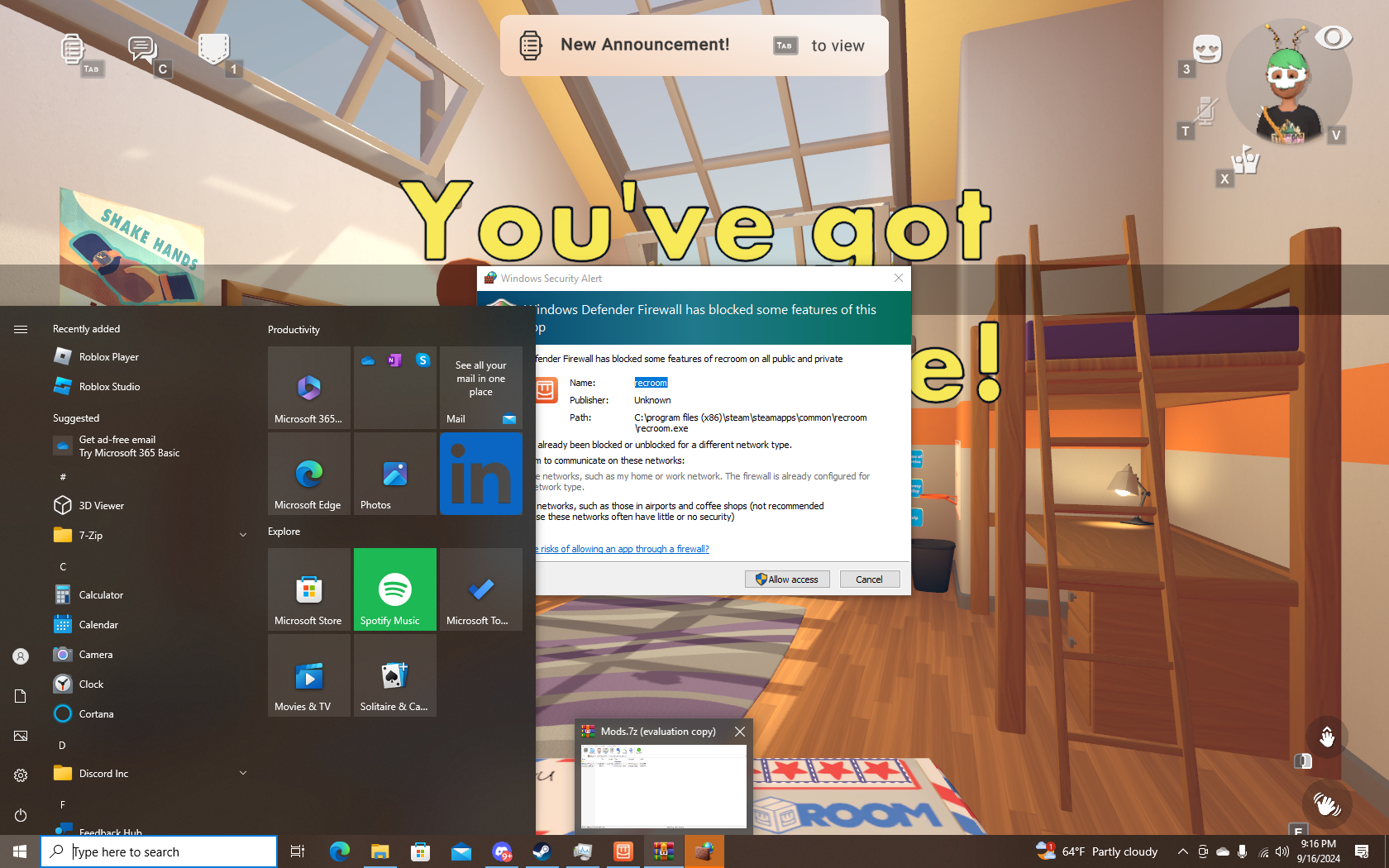Open the Photos tile
Viewport: 1389px width, 868px height.
point(395,474)
